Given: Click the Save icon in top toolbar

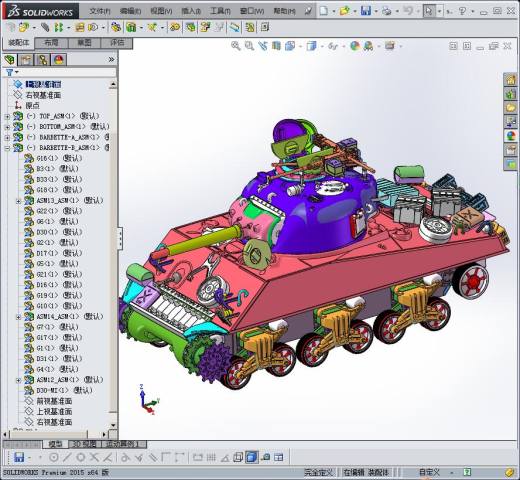Looking at the screenshot, I should (x=366, y=11).
